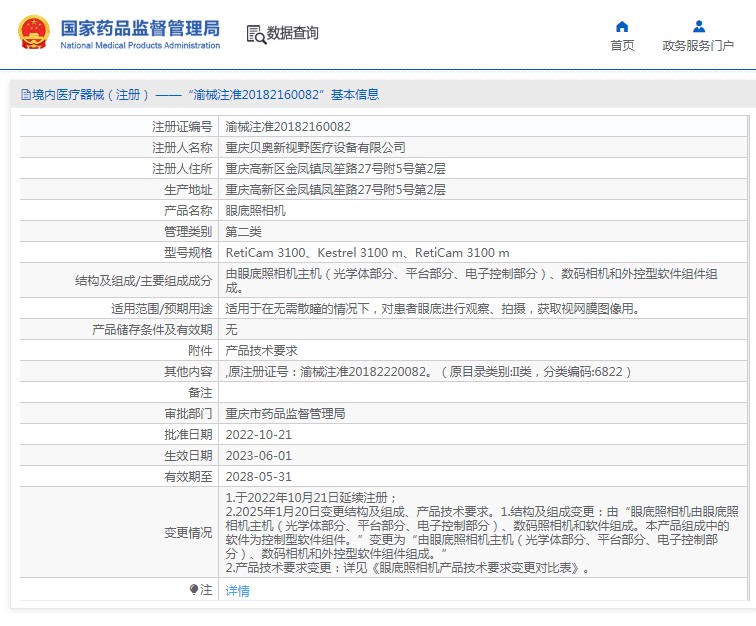Screen dimensions: 756x626
Task: Click 国家药品监督管理局 site title
Action: coord(140,28)
